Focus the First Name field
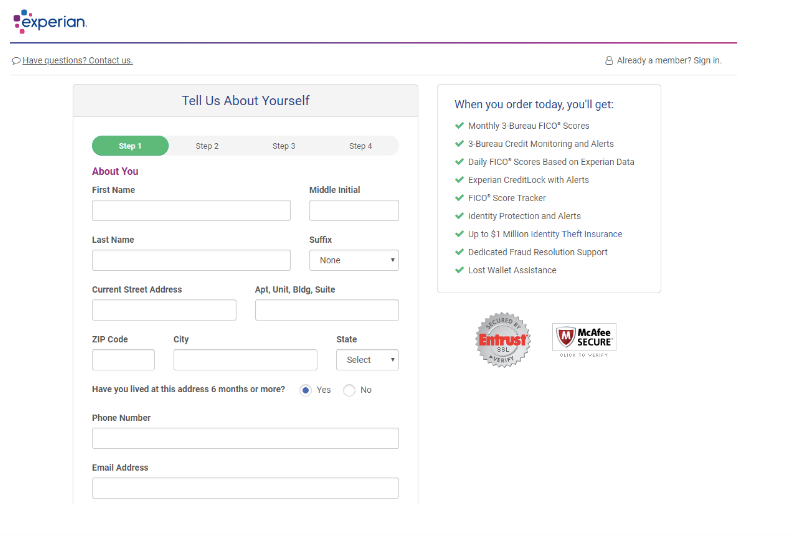This screenshot has height=537, width=796. point(191,210)
